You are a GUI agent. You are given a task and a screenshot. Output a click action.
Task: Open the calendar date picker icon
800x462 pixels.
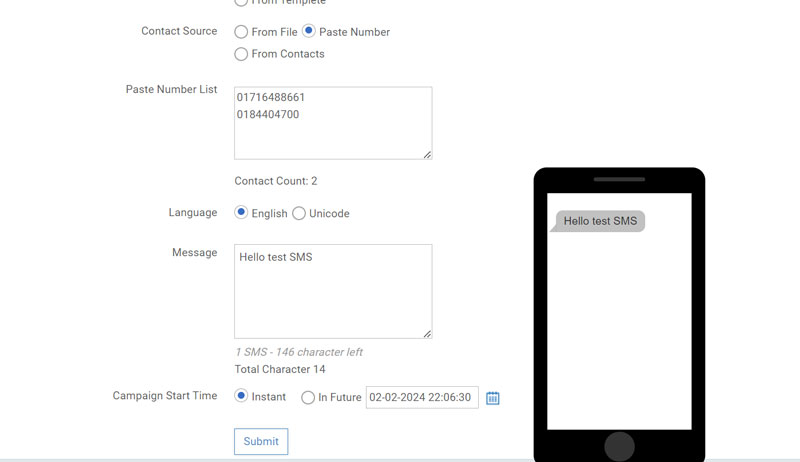[x=492, y=398]
